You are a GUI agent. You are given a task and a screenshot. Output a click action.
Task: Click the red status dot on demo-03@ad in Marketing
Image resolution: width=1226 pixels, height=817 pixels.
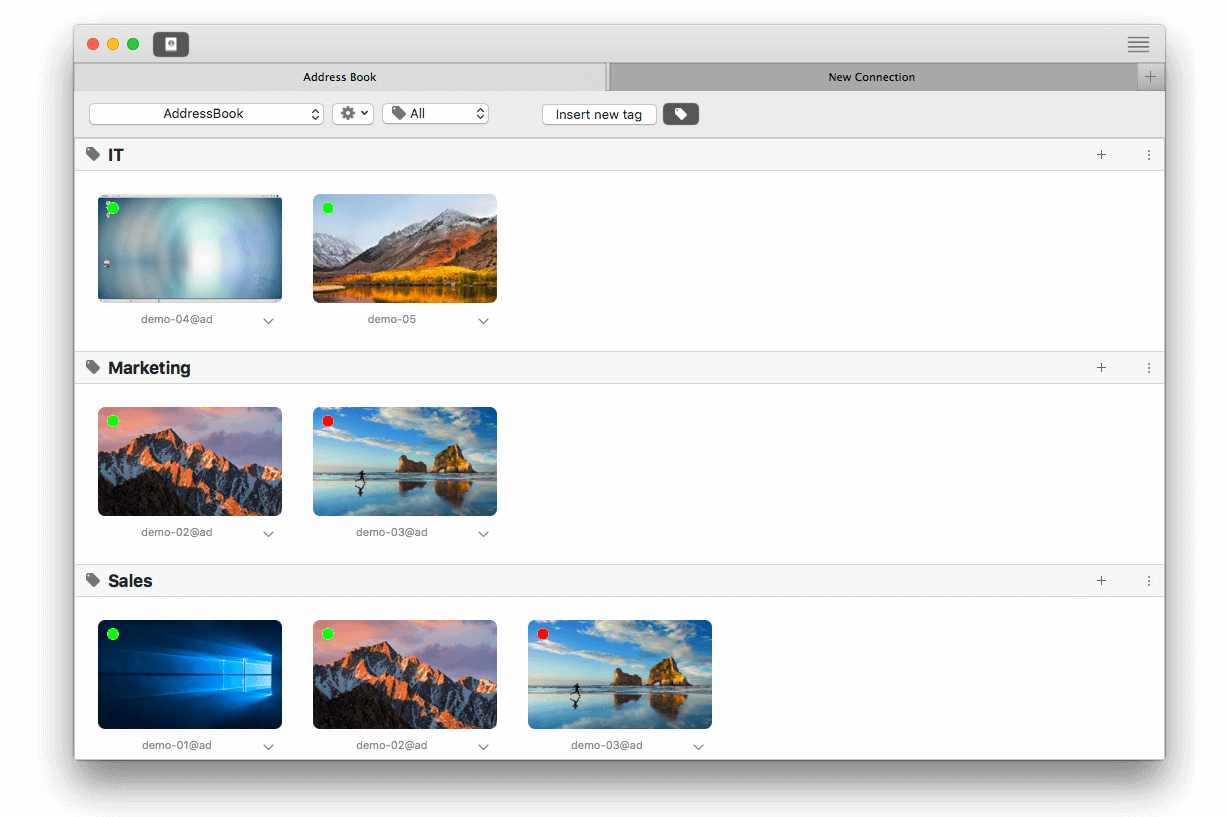(328, 421)
